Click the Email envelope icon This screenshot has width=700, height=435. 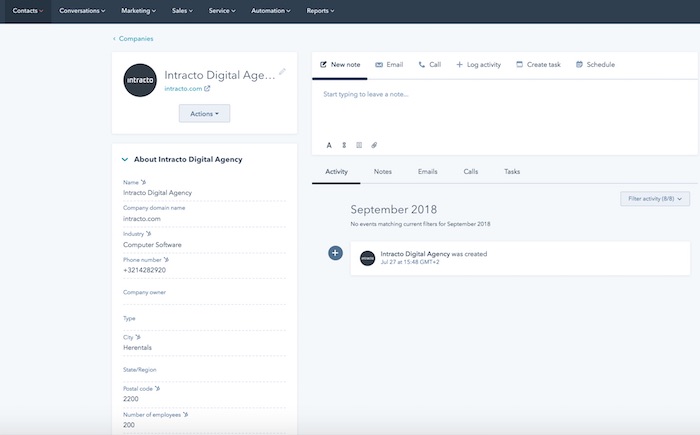(379, 65)
